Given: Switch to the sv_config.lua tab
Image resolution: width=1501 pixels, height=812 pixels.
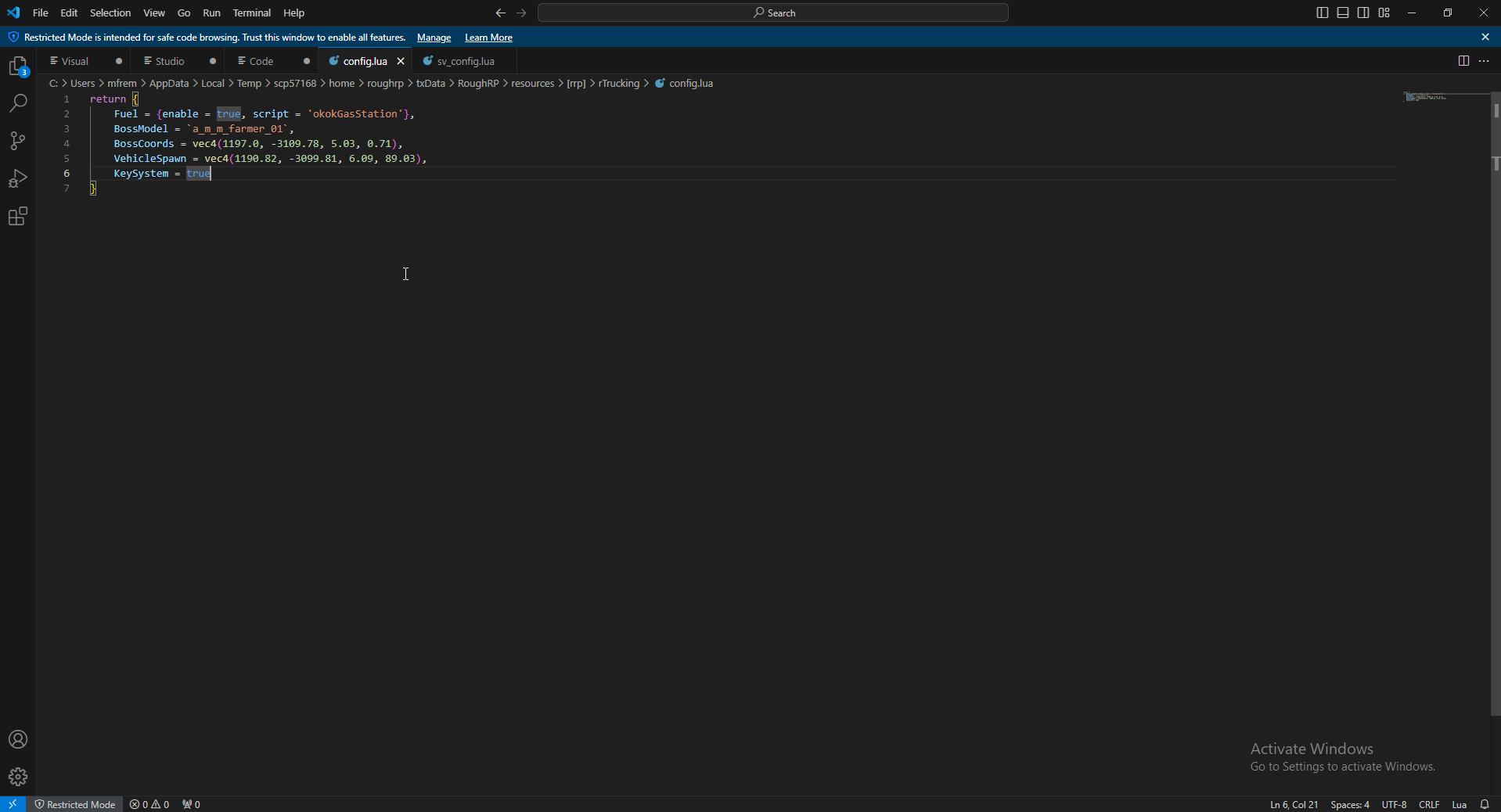Looking at the screenshot, I should [466, 60].
